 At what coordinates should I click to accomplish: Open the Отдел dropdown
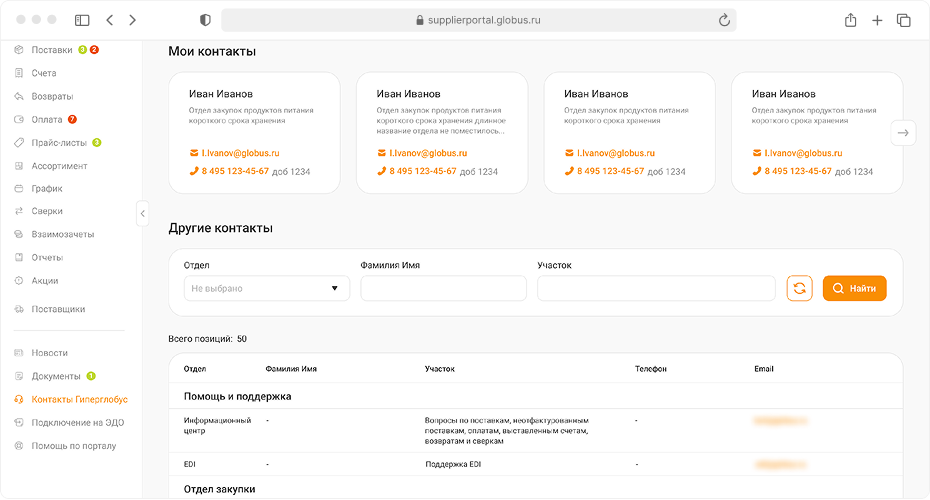click(267, 288)
